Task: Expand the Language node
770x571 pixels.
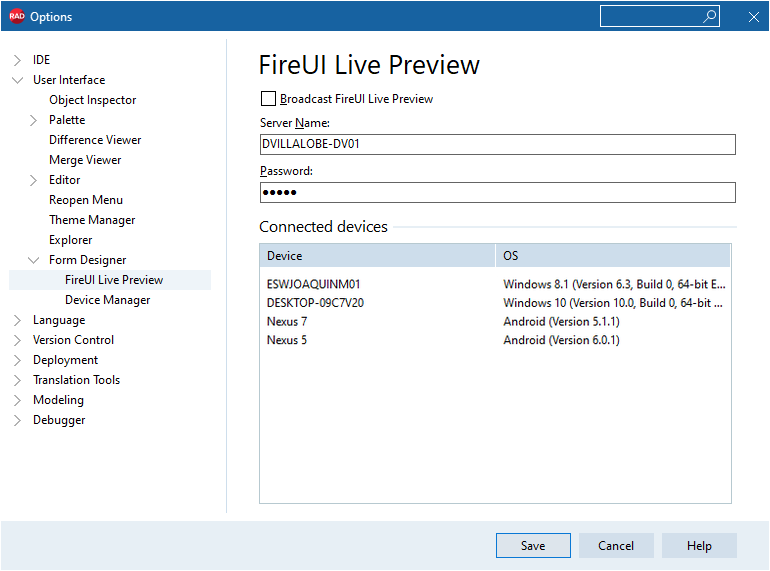Action: [17, 320]
